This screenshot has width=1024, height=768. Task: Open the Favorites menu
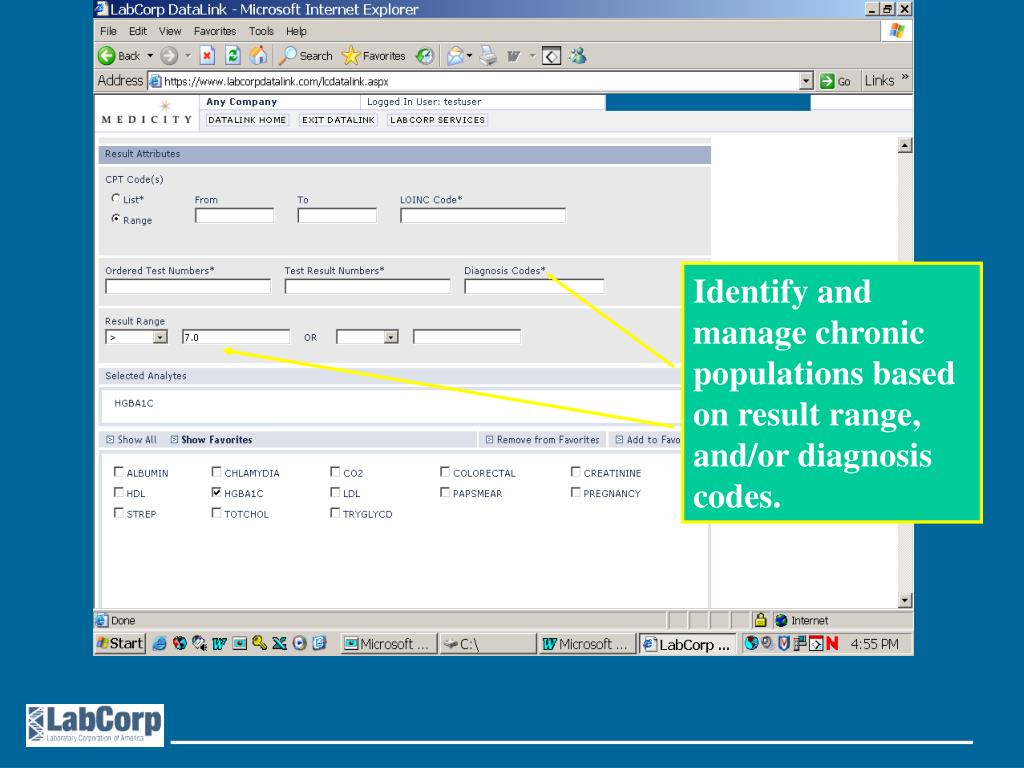pyautogui.click(x=215, y=31)
